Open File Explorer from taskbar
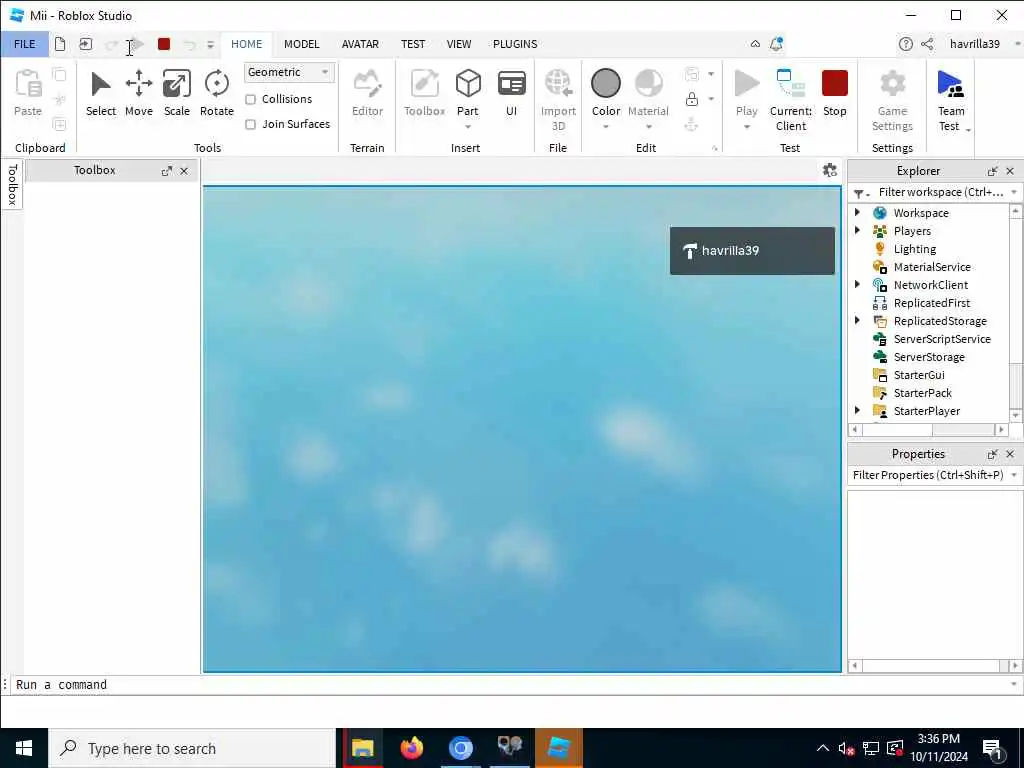The height and width of the screenshot is (768, 1024). coord(362,748)
